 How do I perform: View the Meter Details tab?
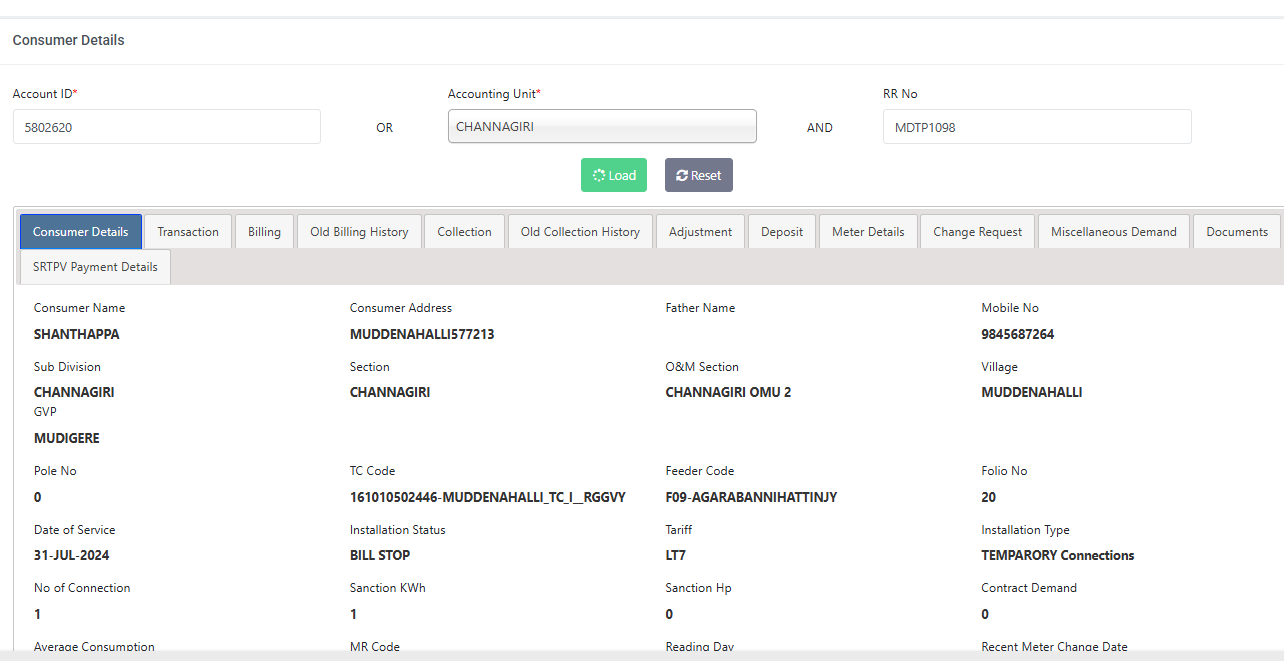click(x=868, y=232)
